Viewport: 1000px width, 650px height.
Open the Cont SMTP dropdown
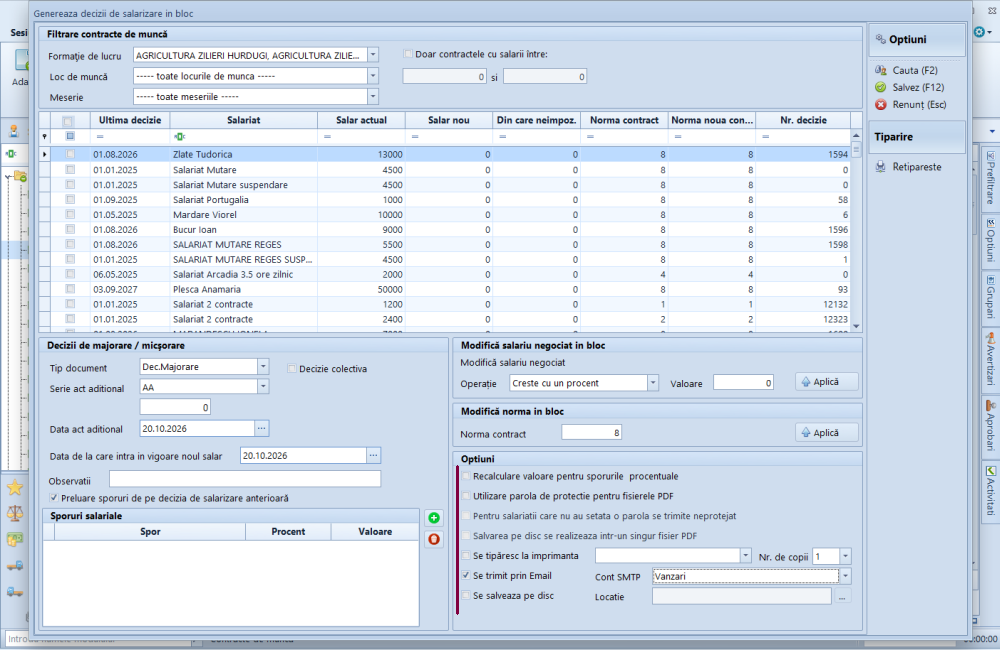pyautogui.click(x=845, y=576)
